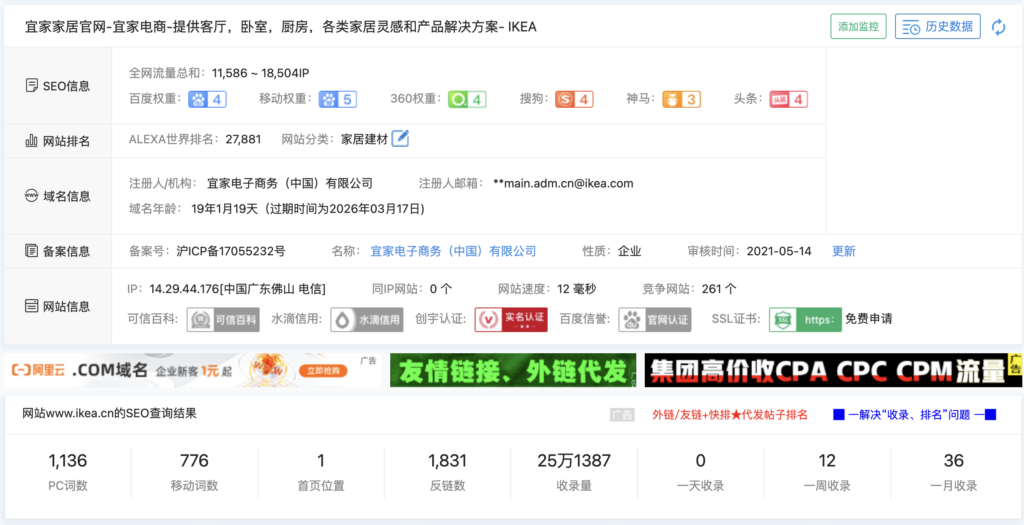Click the 网站www.ikea.cn的SEO查询结果 heading

coord(110,413)
